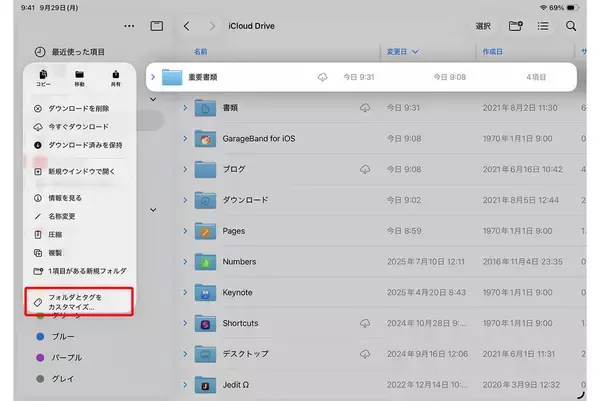
Task: Open 最近使った項目 in sidebar
Action: [x=70, y=52]
